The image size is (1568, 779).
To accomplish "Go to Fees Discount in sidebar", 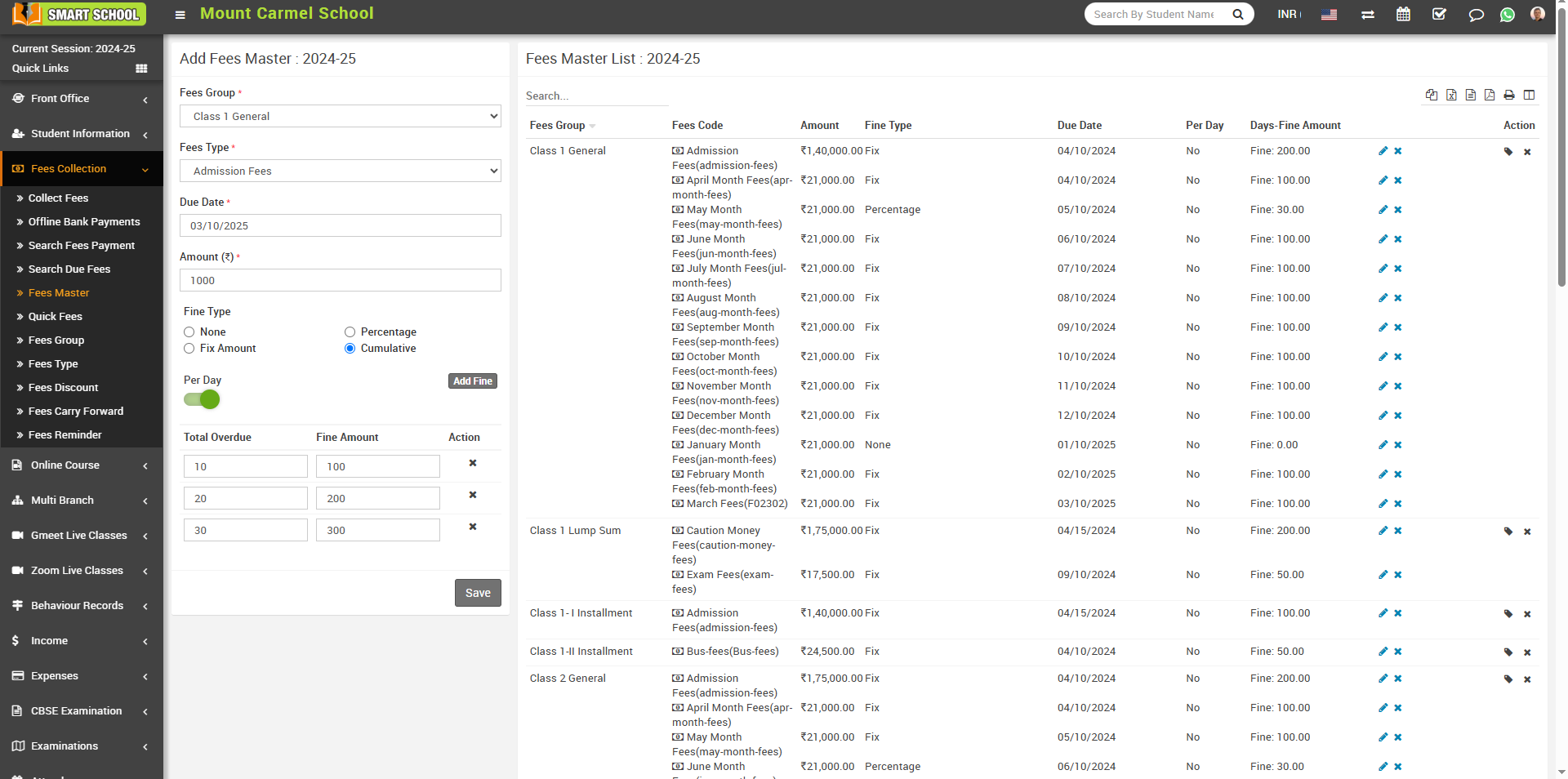I will [x=63, y=388].
